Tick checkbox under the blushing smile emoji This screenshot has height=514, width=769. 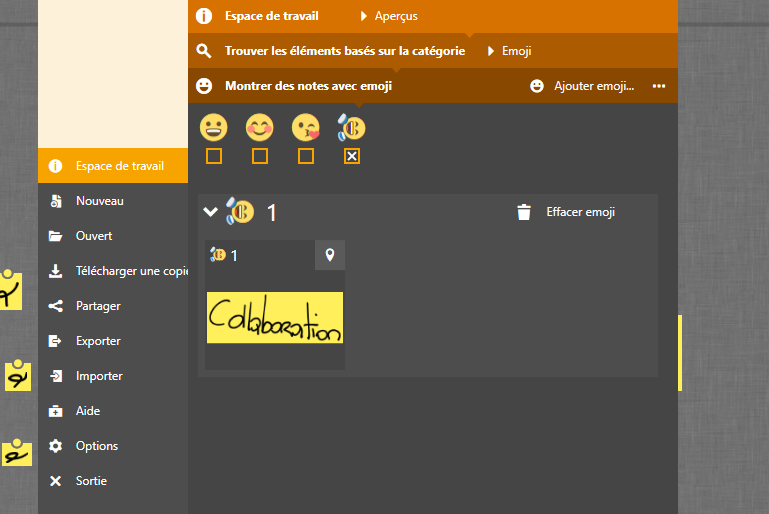click(x=260, y=156)
